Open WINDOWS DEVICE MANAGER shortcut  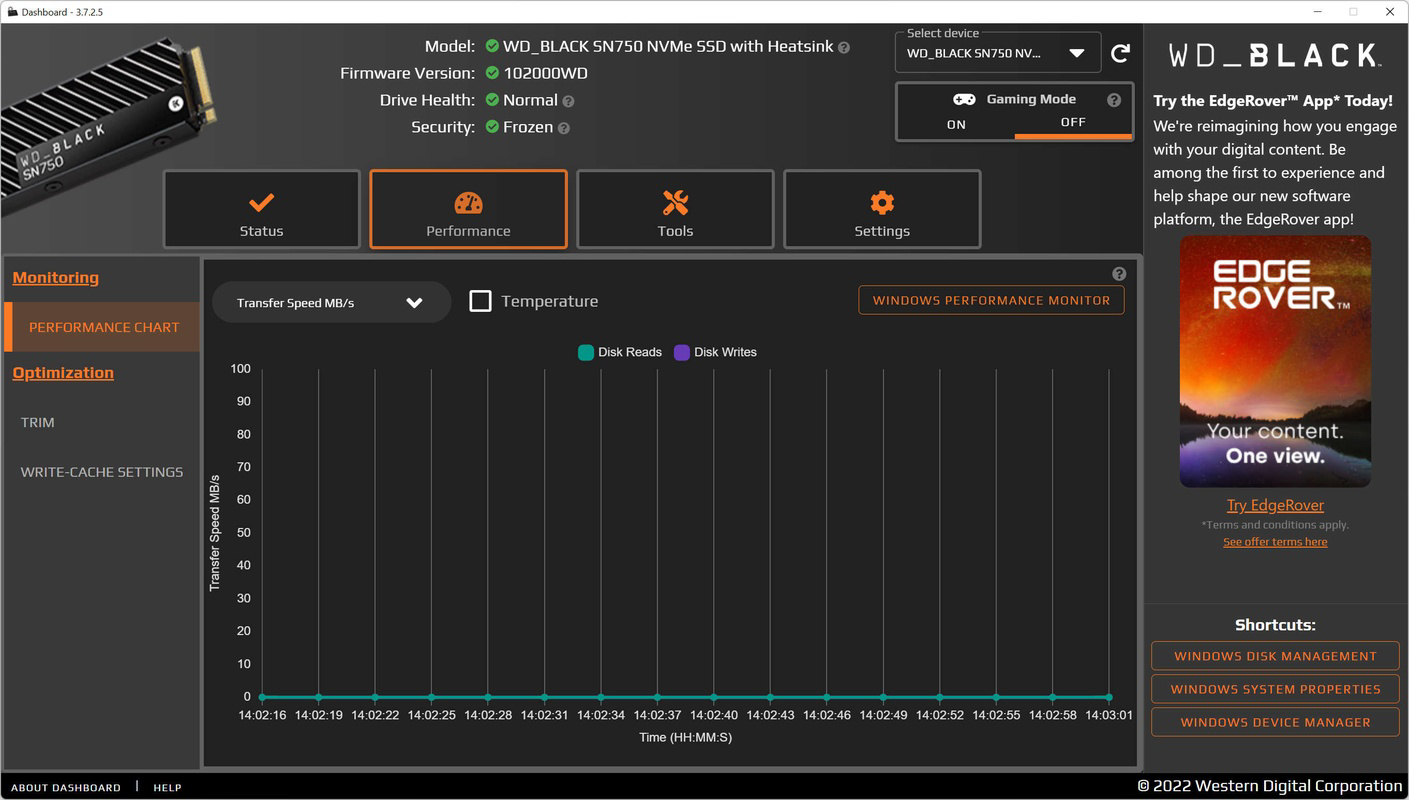click(x=1275, y=722)
